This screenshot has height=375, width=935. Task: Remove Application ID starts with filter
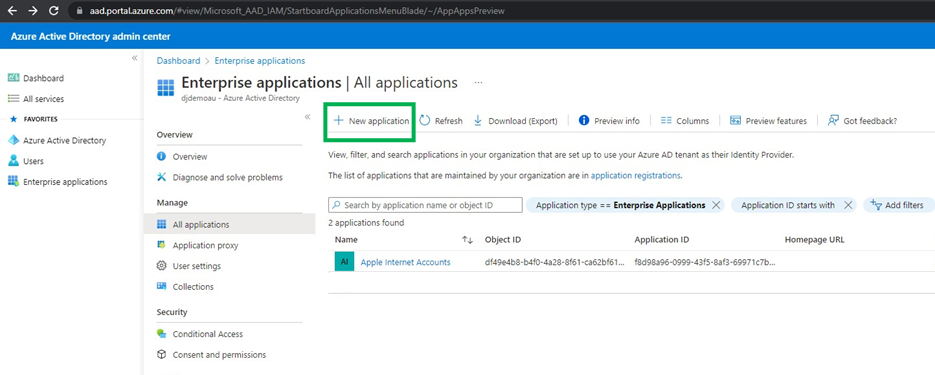coord(848,205)
